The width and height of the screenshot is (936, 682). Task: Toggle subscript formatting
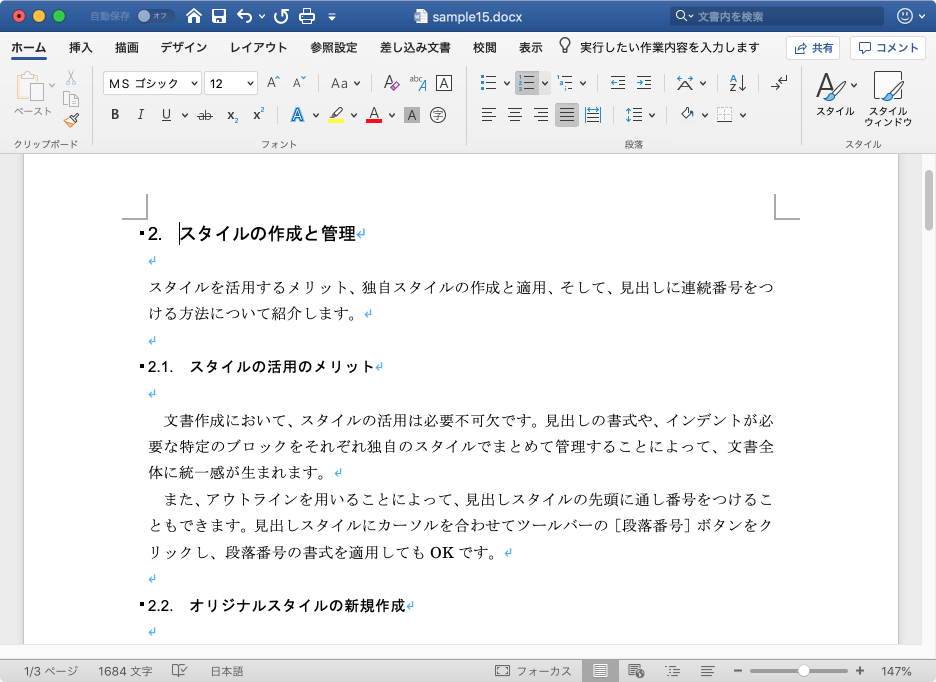click(232, 115)
